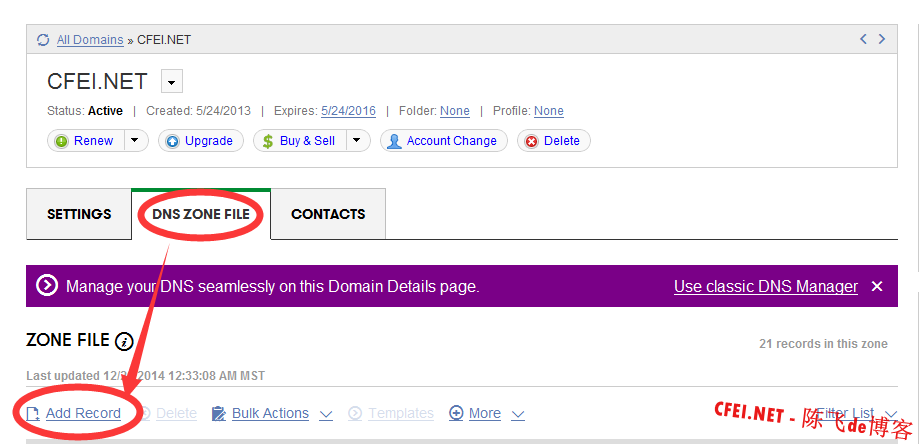Click the Upgrade button
This screenshot has width=919, height=444.
200,141
